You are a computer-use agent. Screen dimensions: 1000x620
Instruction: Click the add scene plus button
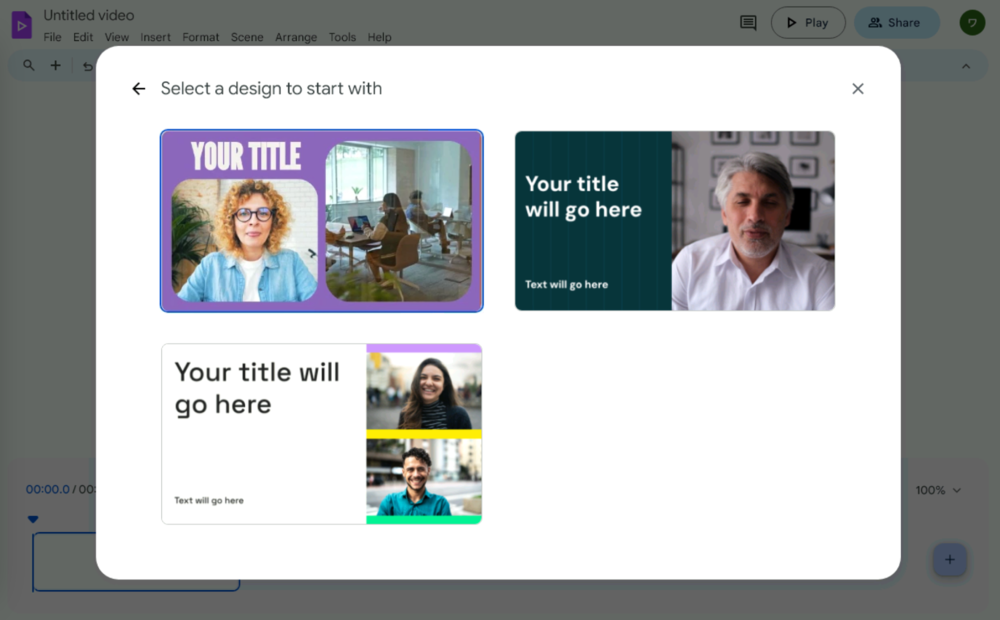click(949, 560)
